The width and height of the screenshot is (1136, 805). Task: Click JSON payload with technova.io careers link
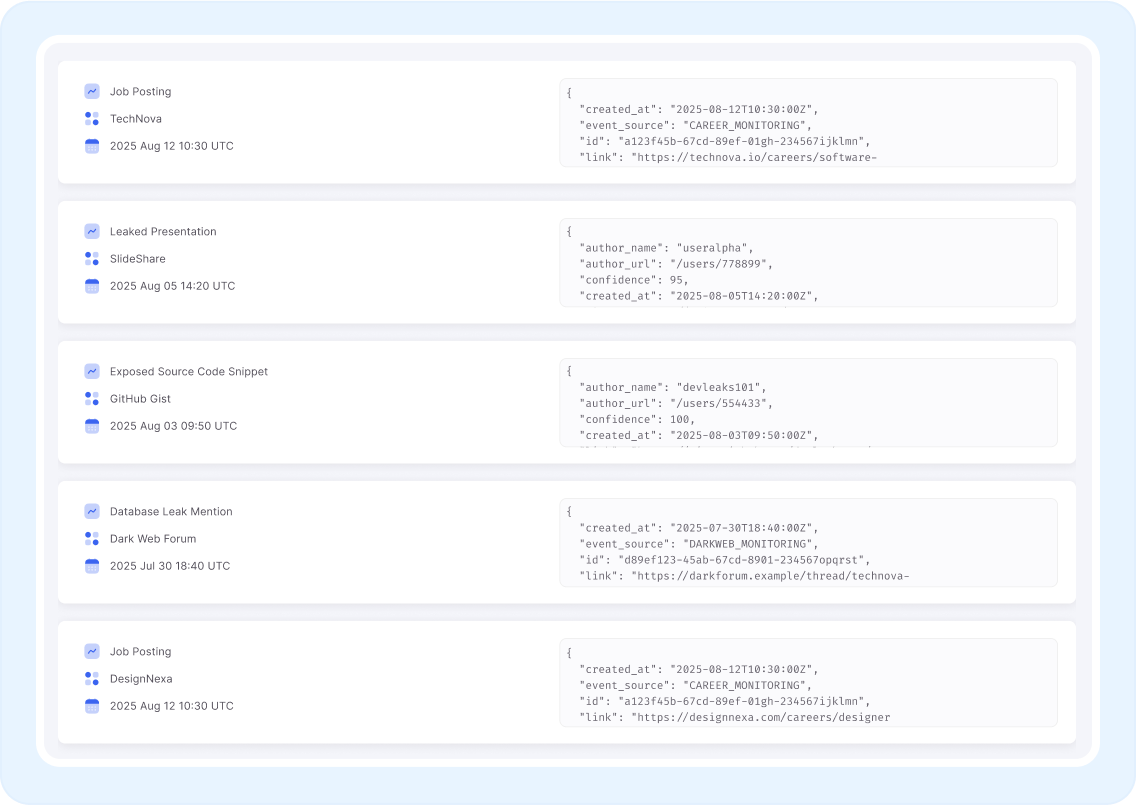click(808, 123)
